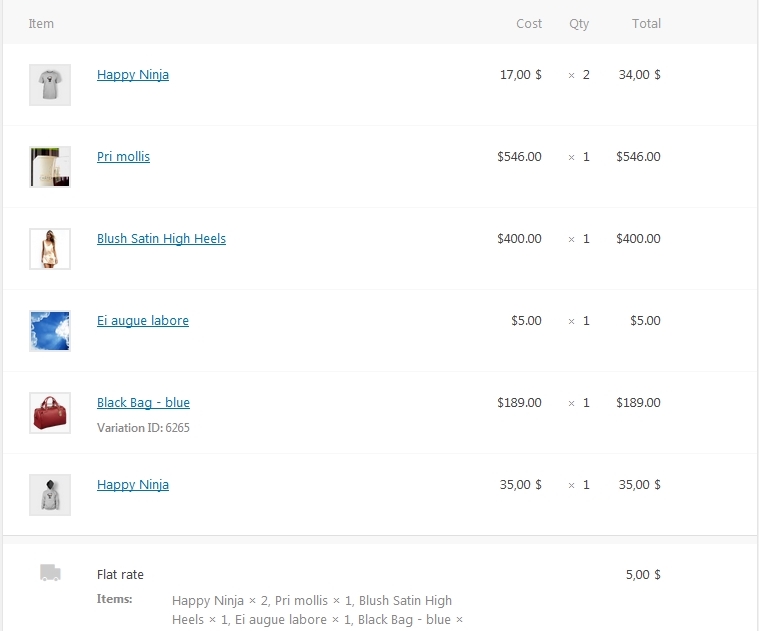Open the first Happy Ninja product link

tap(133, 75)
